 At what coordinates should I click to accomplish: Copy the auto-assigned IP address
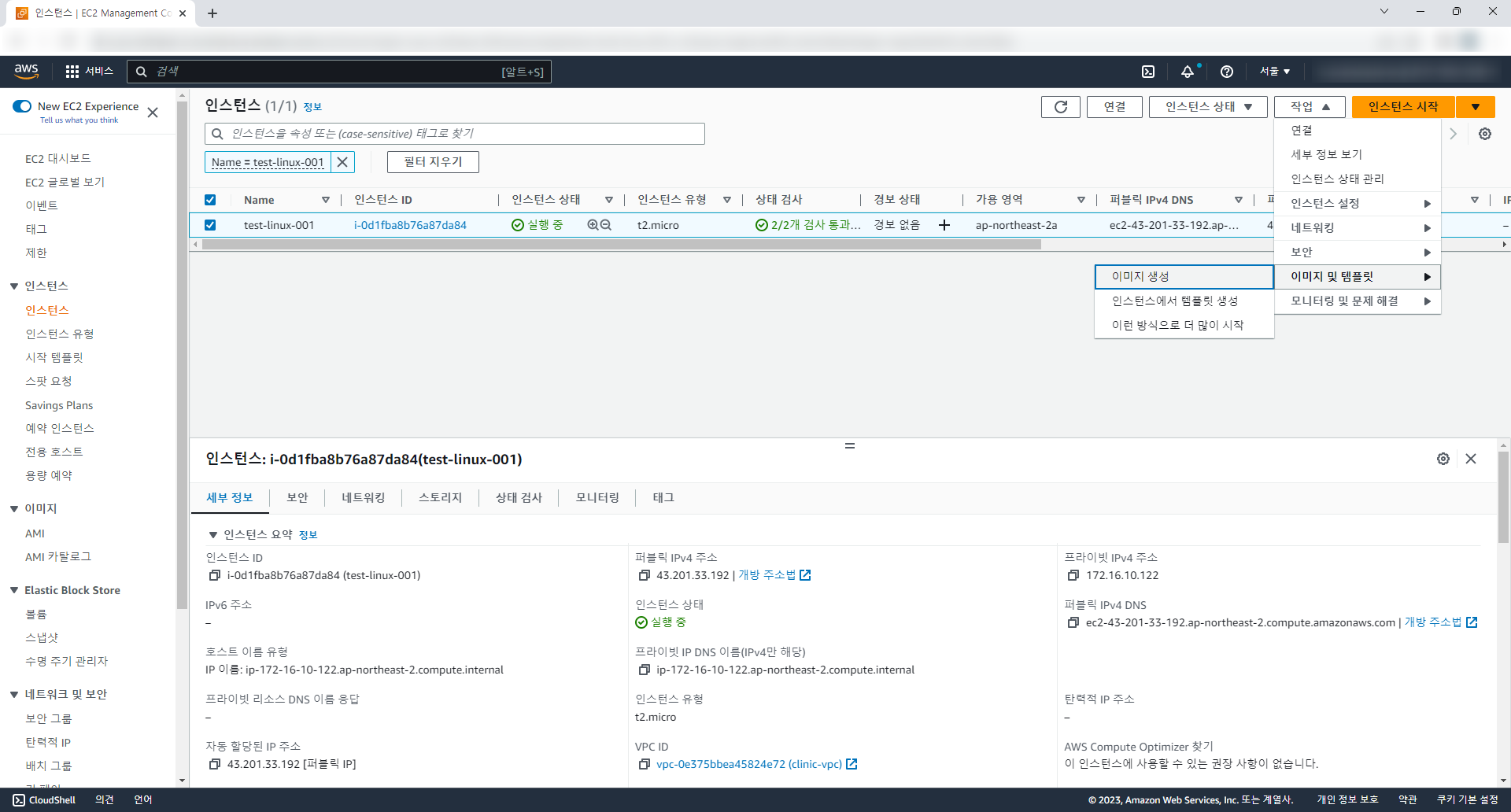(x=214, y=764)
